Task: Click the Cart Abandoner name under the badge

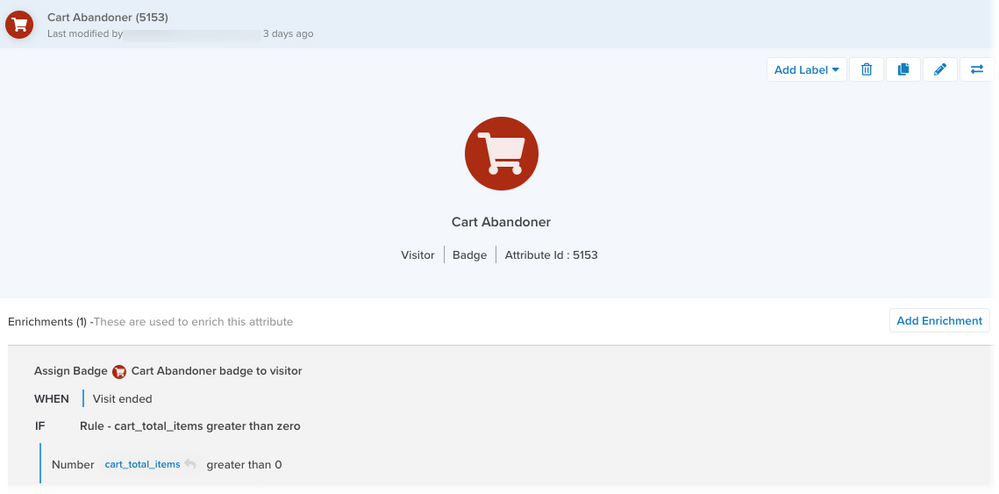Action: point(501,222)
